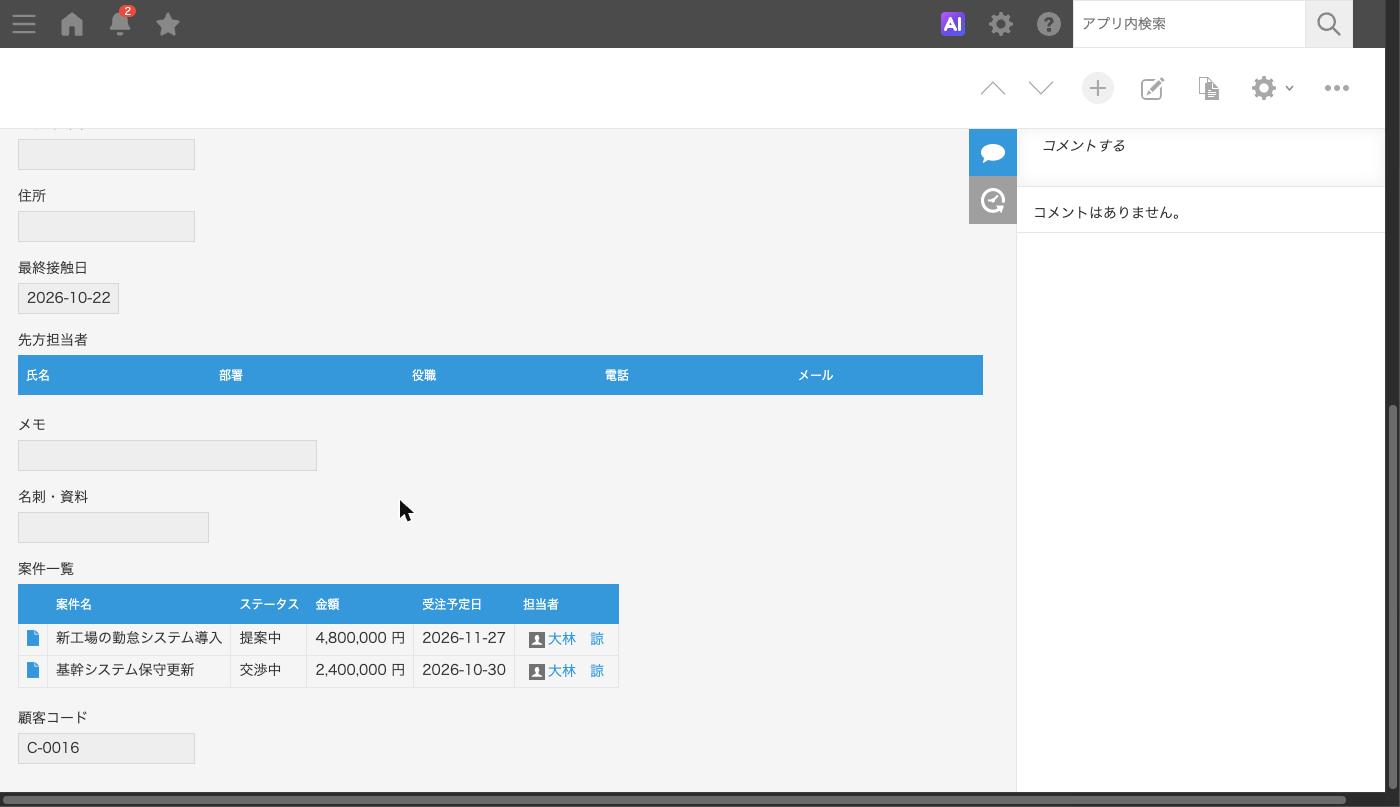Click the 提案中 status cell
Screen dimensions: 1400x807
(268, 638)
